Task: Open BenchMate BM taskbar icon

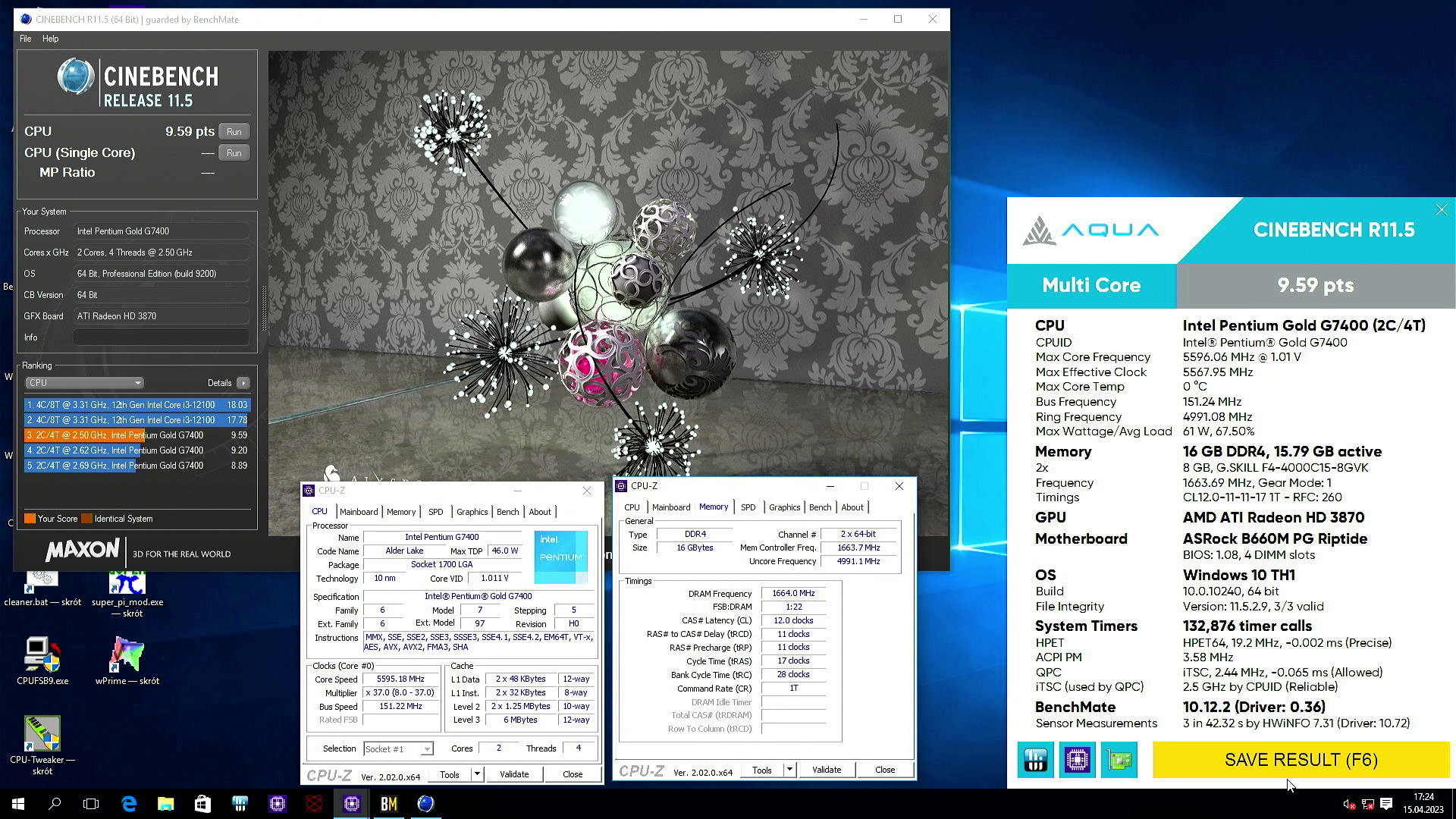Action: click(x=388, y=804)
